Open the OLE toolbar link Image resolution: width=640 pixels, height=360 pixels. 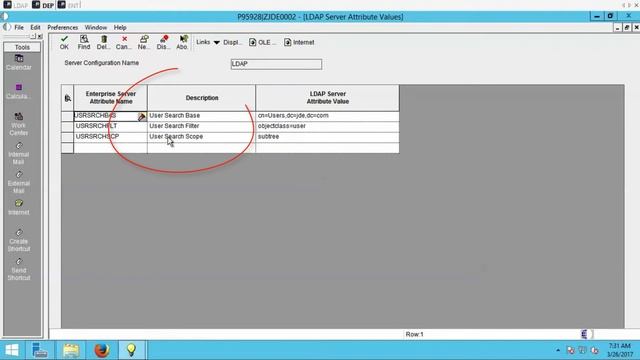click(x=262, y=42)
